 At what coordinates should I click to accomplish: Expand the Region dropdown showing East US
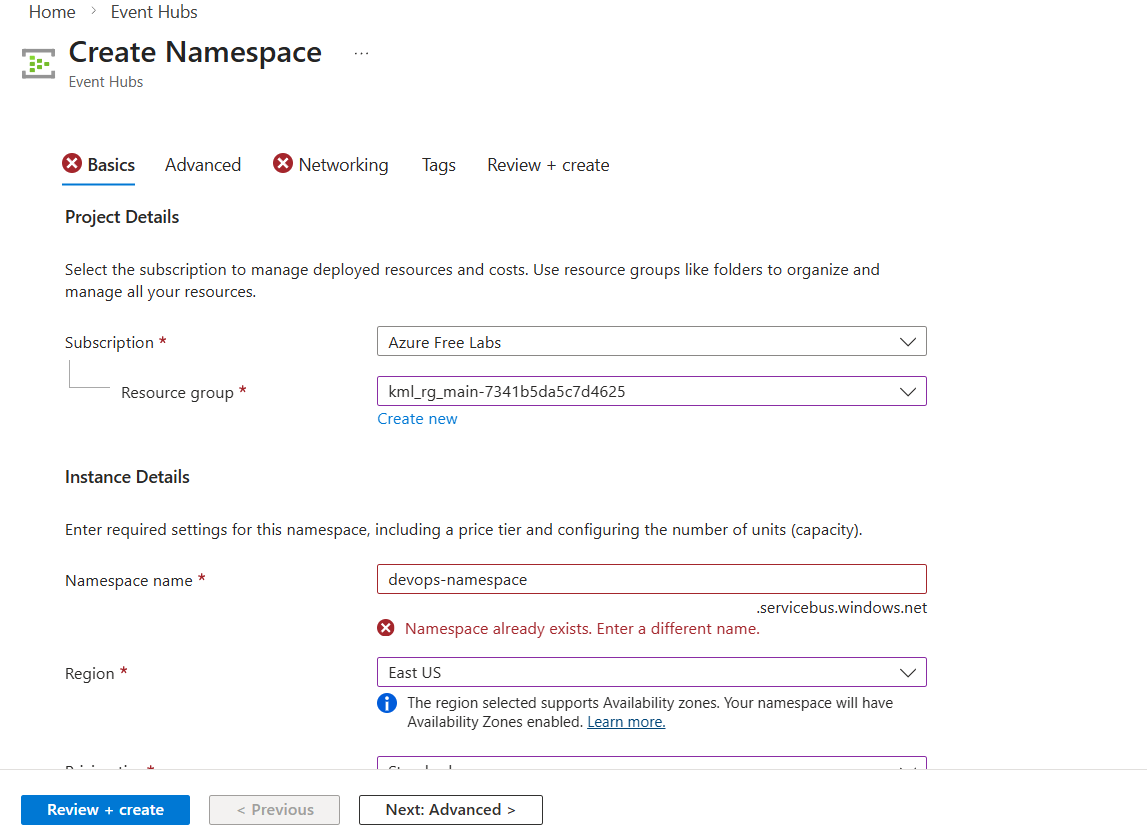click(x=651, y=672)
